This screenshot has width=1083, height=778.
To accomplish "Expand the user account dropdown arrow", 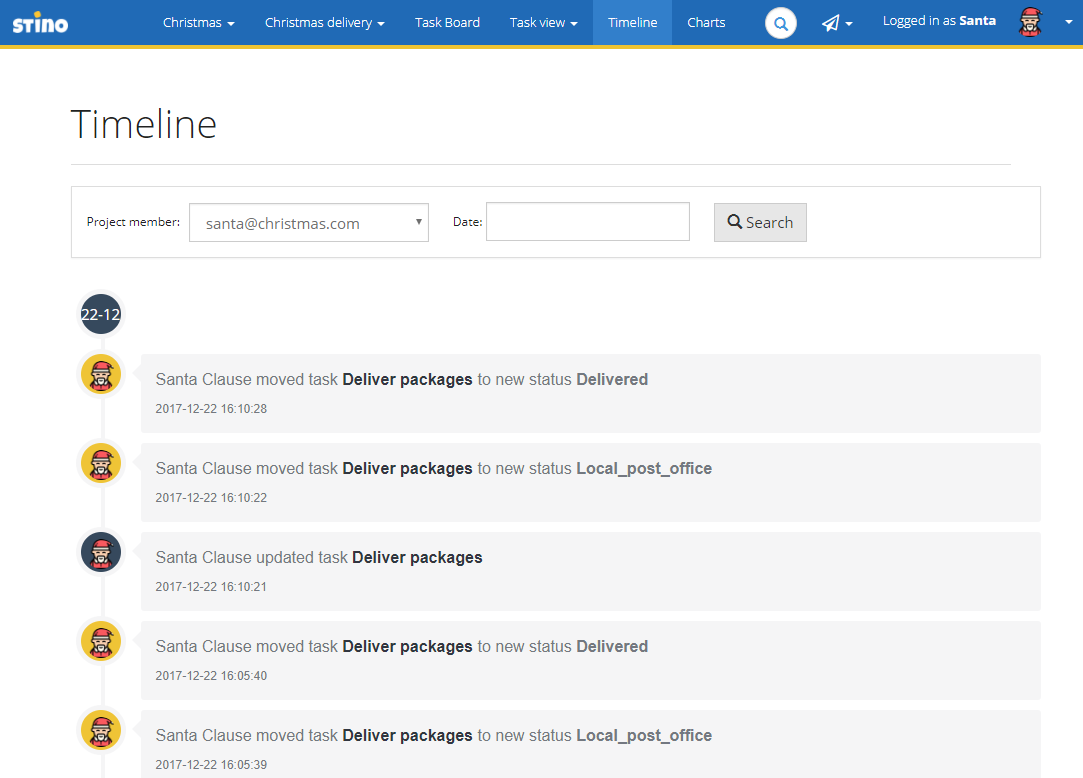I will point(1068,22).
